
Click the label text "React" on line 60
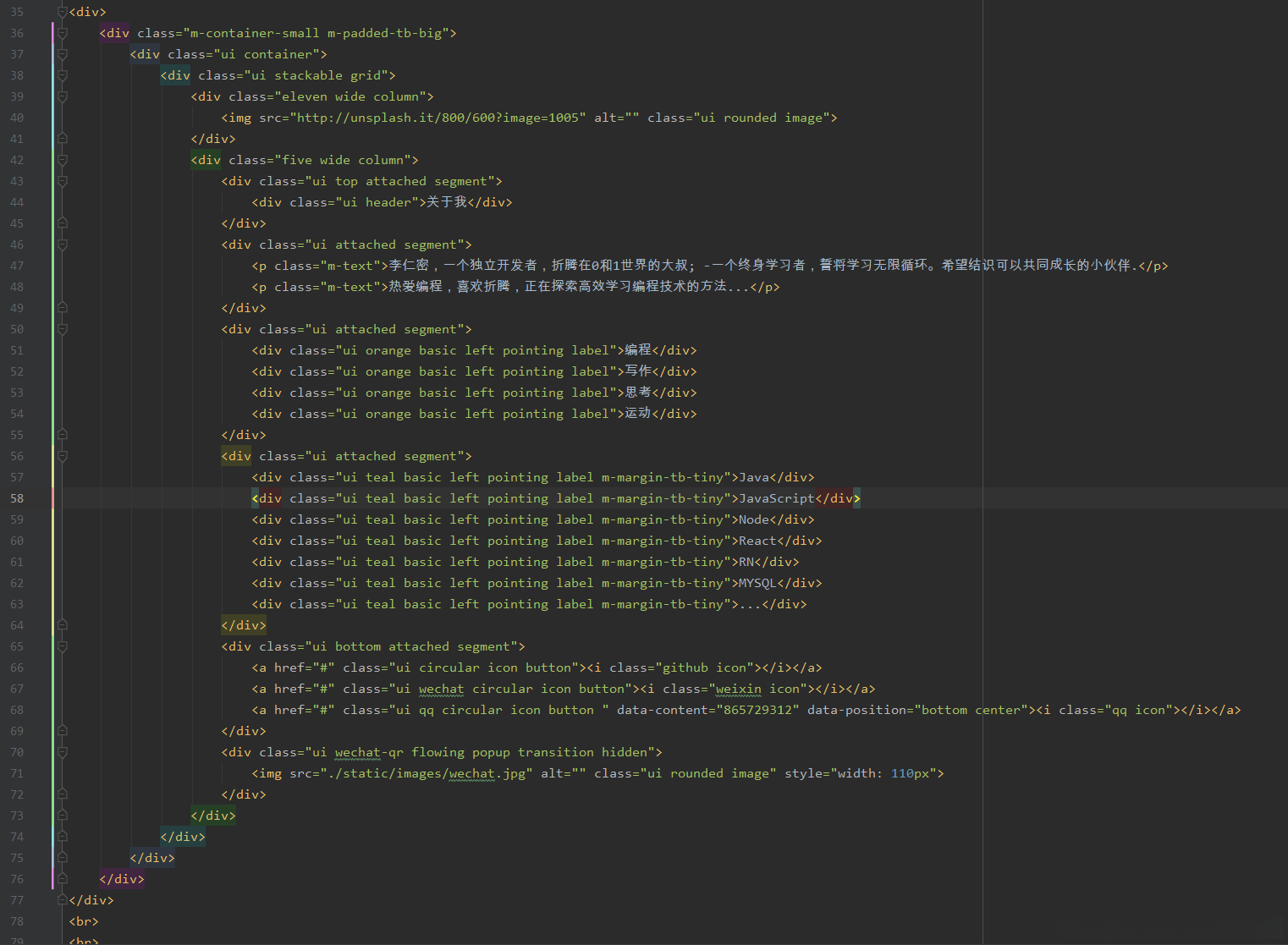(x=758, y=541)
